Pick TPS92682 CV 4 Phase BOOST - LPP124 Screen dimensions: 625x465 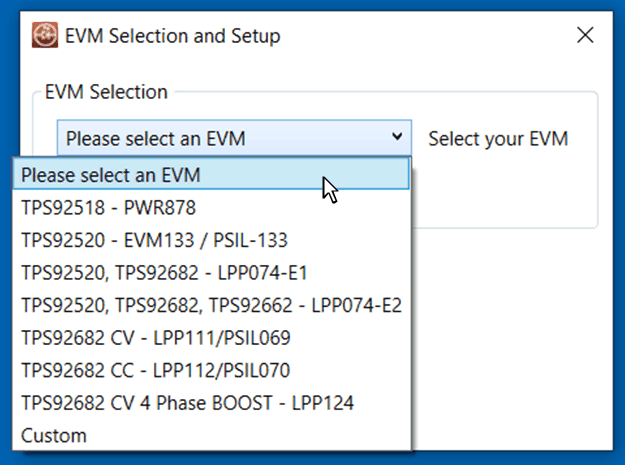click(187, 403)
